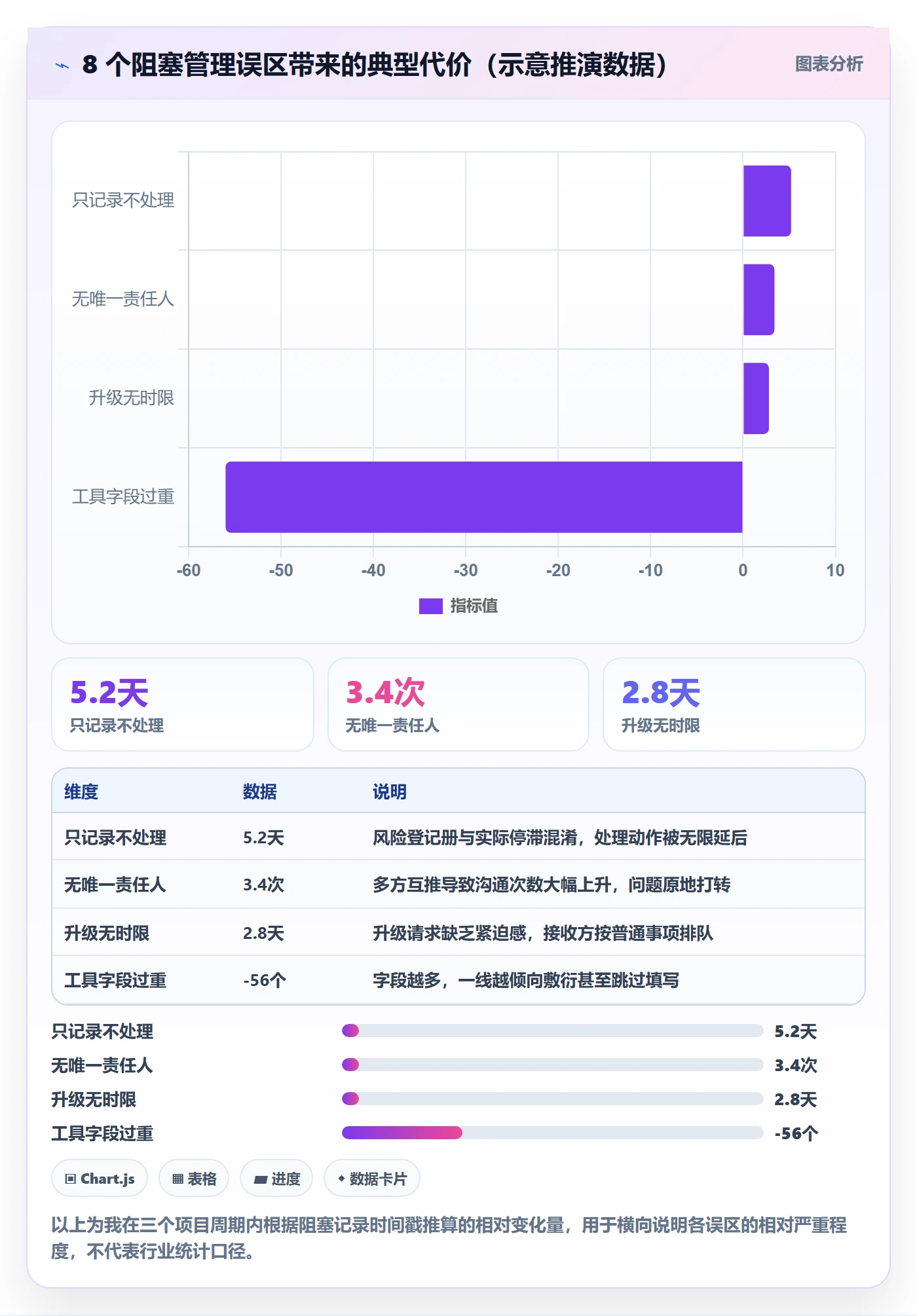The image size is (917, 1316).
Task: Click the 工具字段过重 negative bar in chart
Action: click(x=484, y=497)
